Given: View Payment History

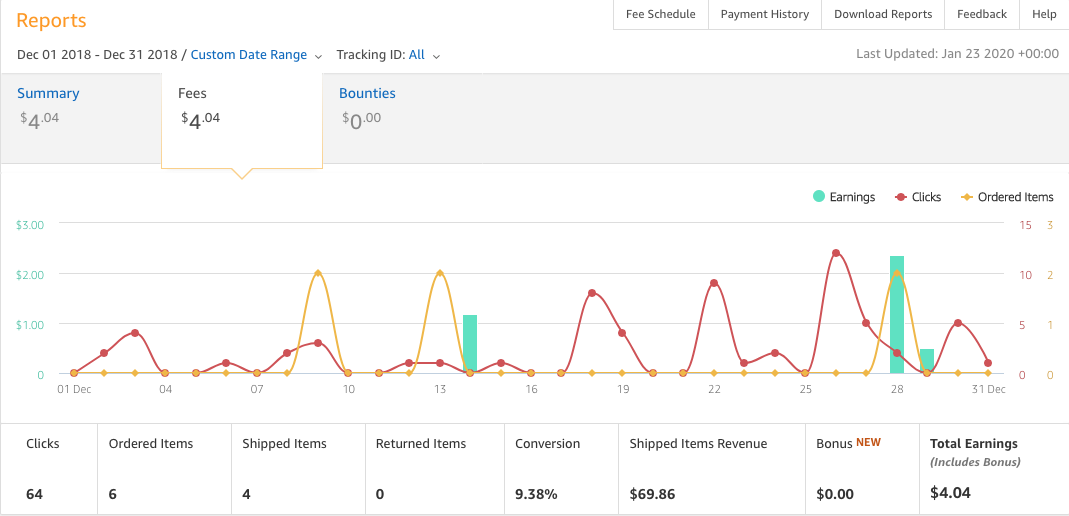Looking at the screenshot, I should click(765, 14).
